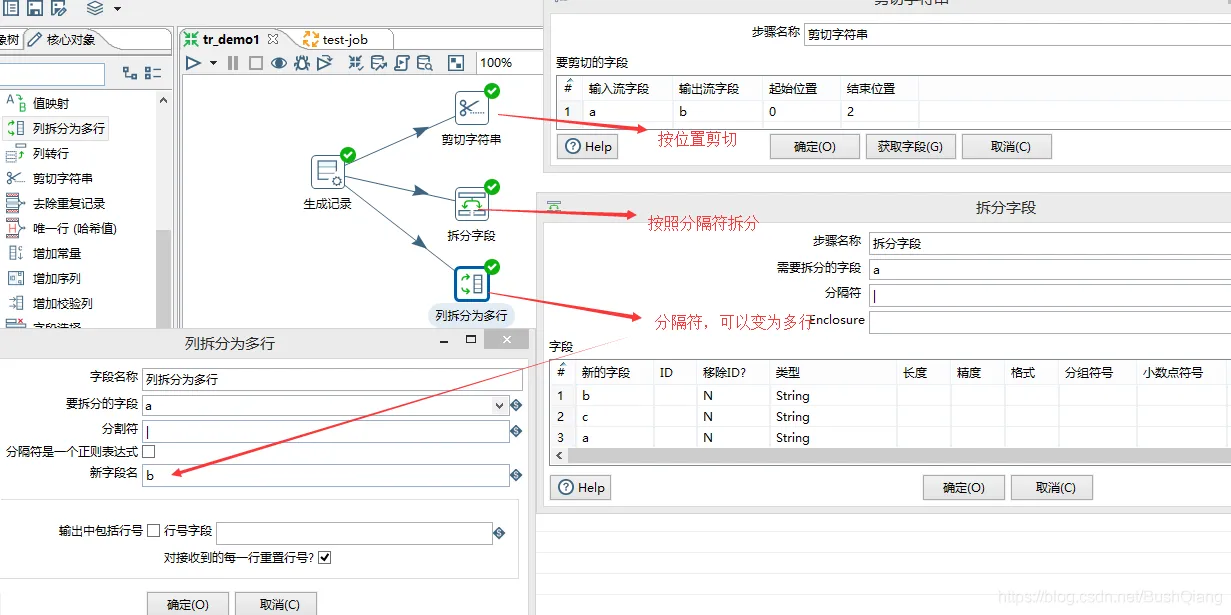
Task: Switch to the tr_demo1 tab
Action: coord(231,39)
